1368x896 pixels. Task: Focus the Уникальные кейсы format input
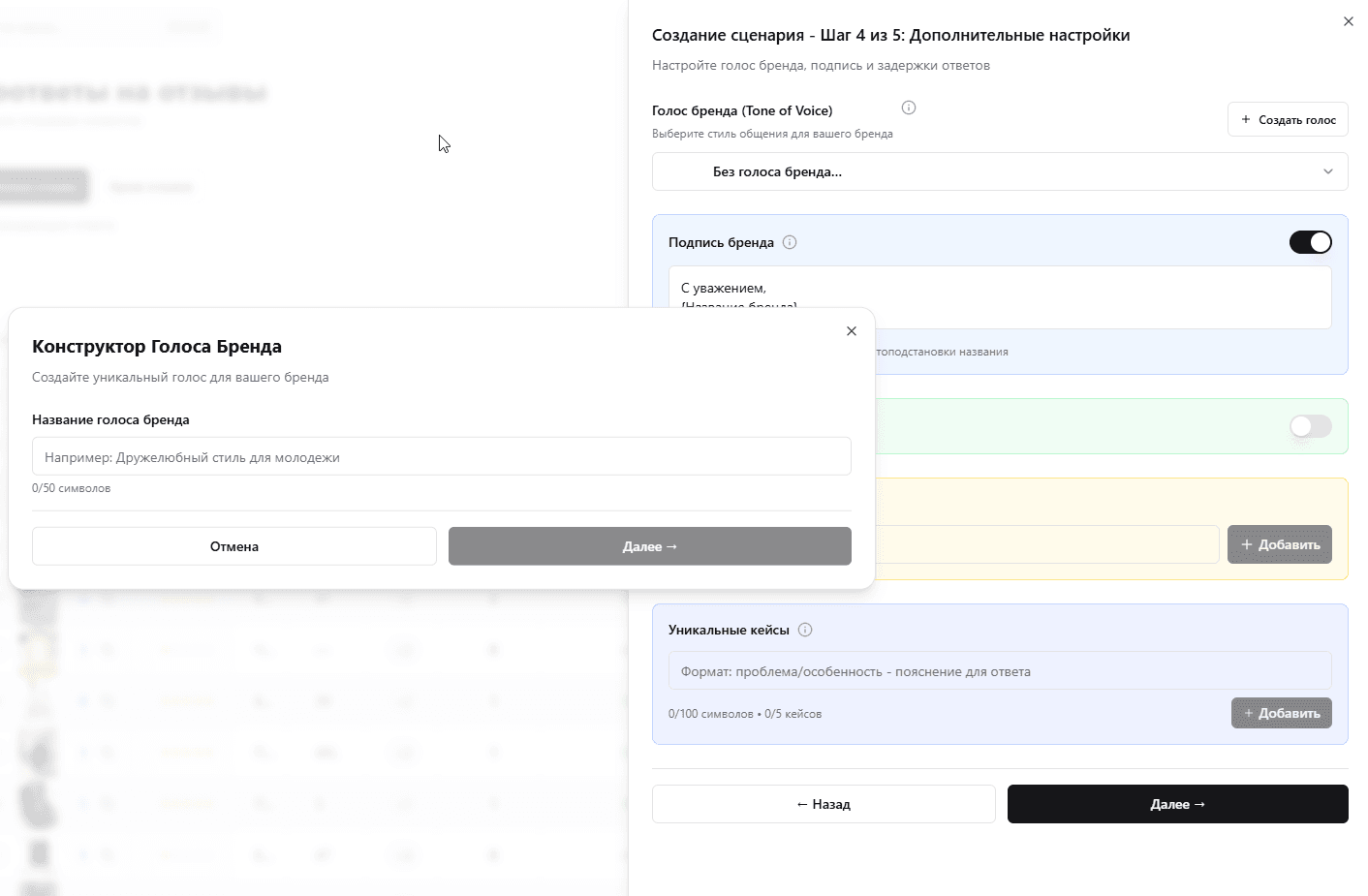(999, 670)
